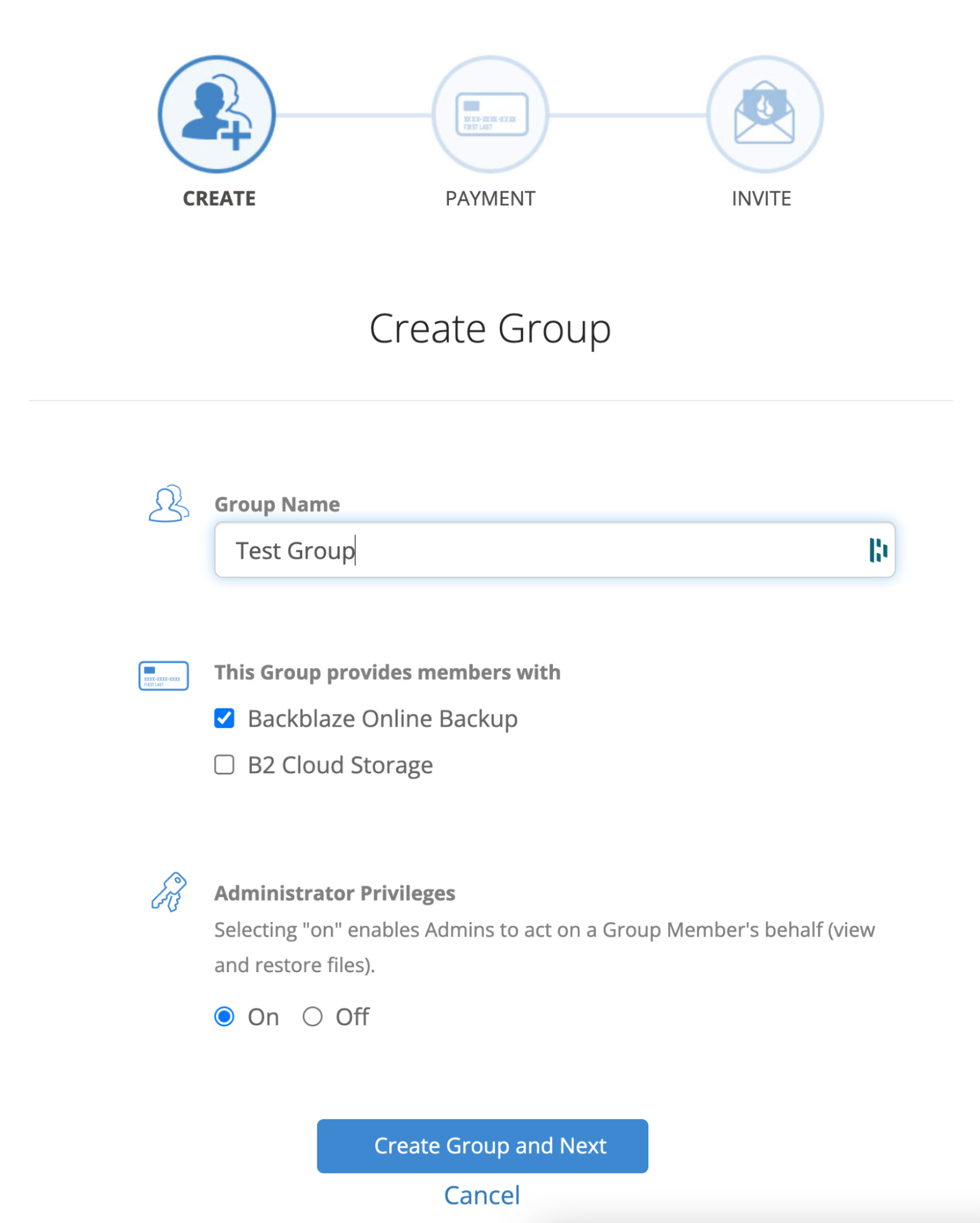
Task: Click the card icon beside group services
Action: (163, 675)
